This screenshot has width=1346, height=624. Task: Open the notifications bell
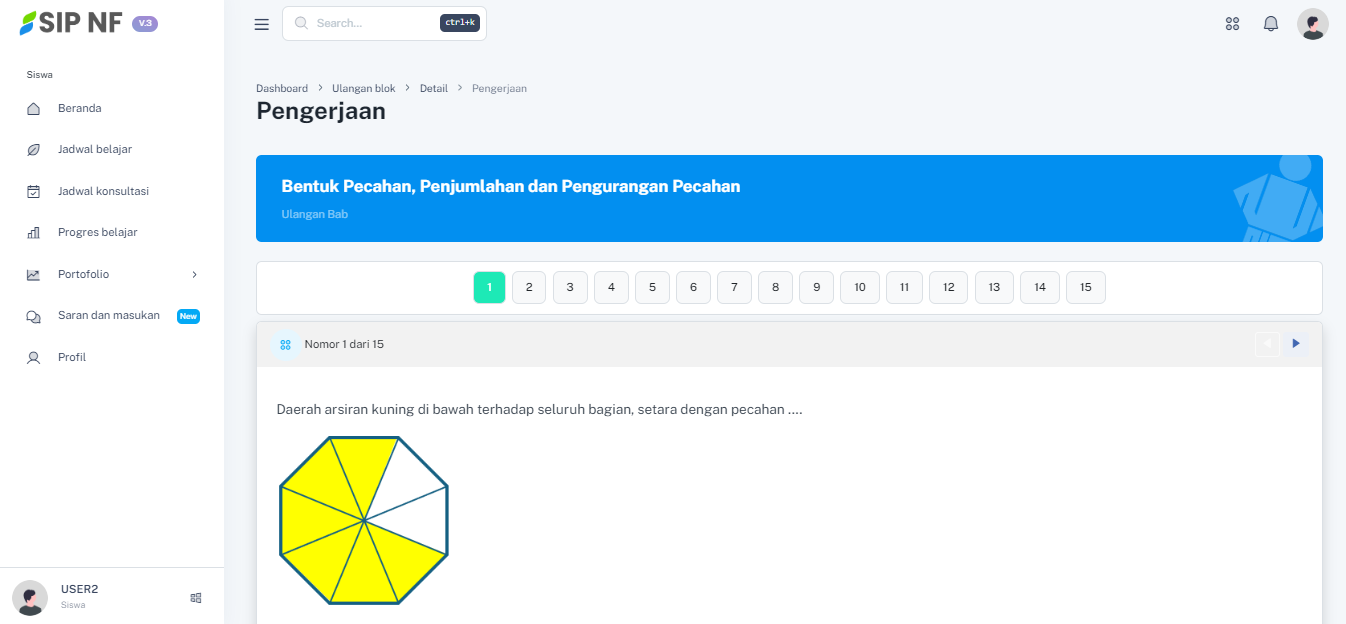tap(1271, 24)
